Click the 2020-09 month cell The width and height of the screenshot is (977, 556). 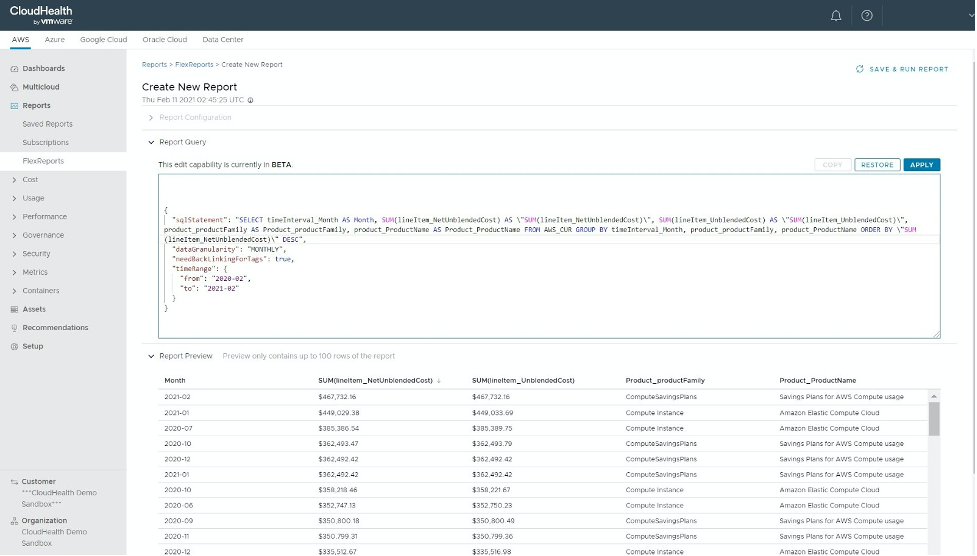click(x=178, y=521)
